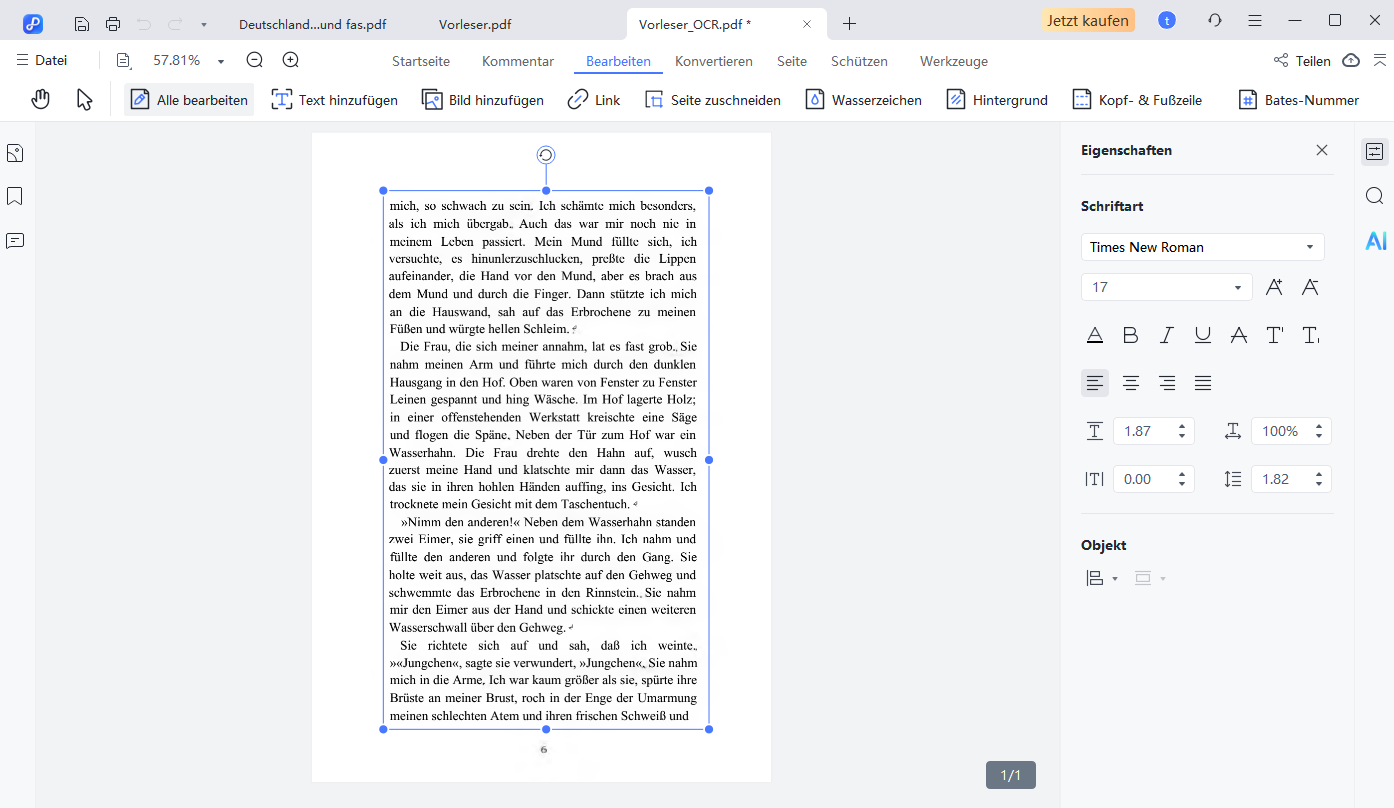The image size is (1394, 808).
Task: Toggle underline text formatting
Action: point(1203,336)
